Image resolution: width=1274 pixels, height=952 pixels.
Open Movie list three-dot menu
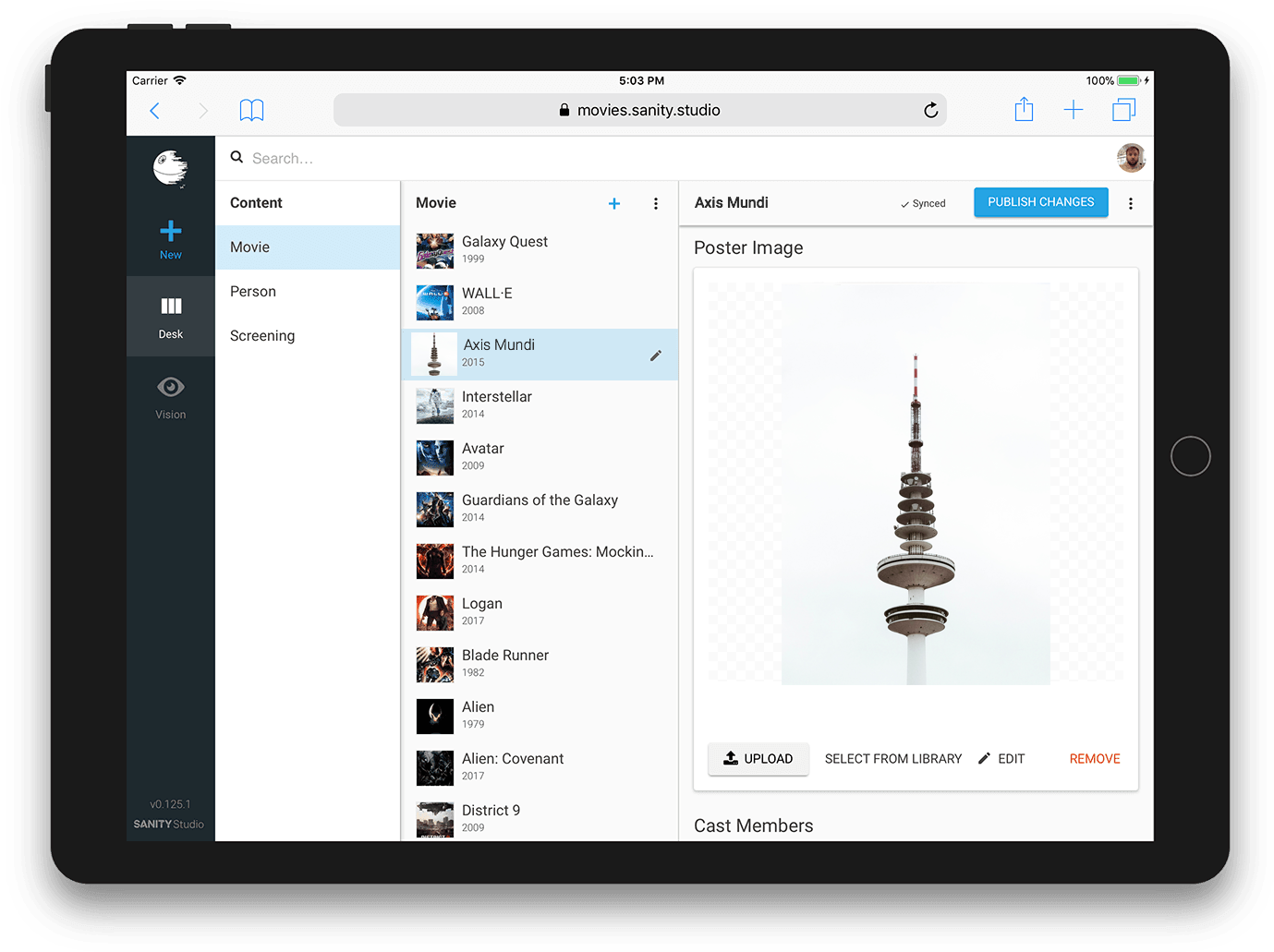point(656,203)
